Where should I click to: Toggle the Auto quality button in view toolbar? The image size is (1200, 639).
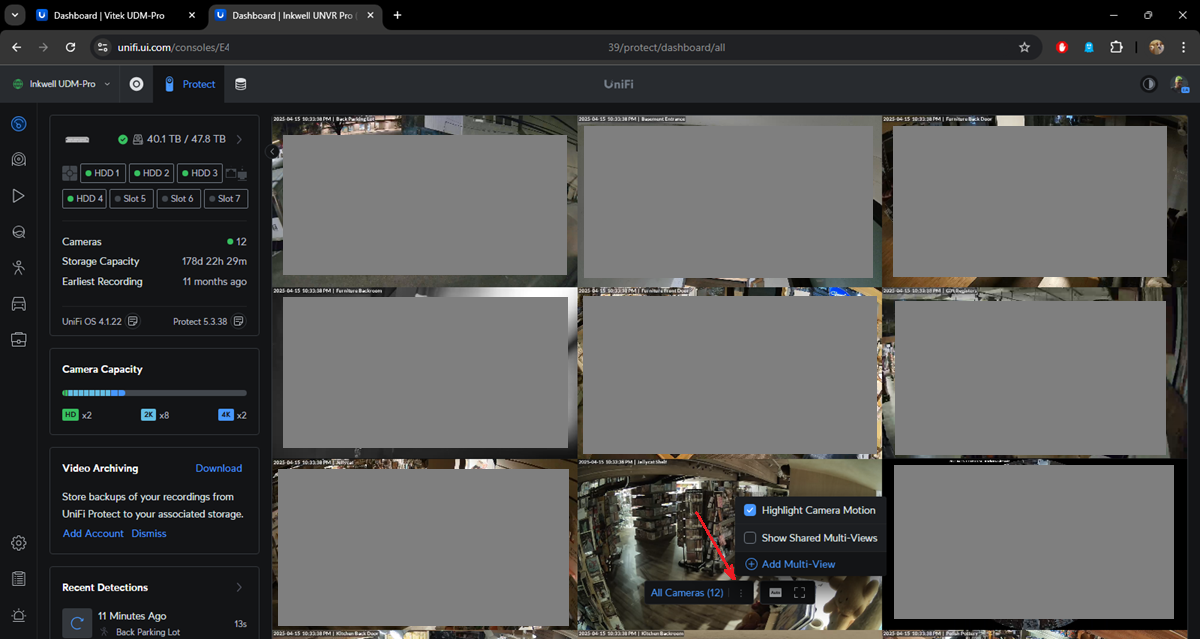point(775,593)
